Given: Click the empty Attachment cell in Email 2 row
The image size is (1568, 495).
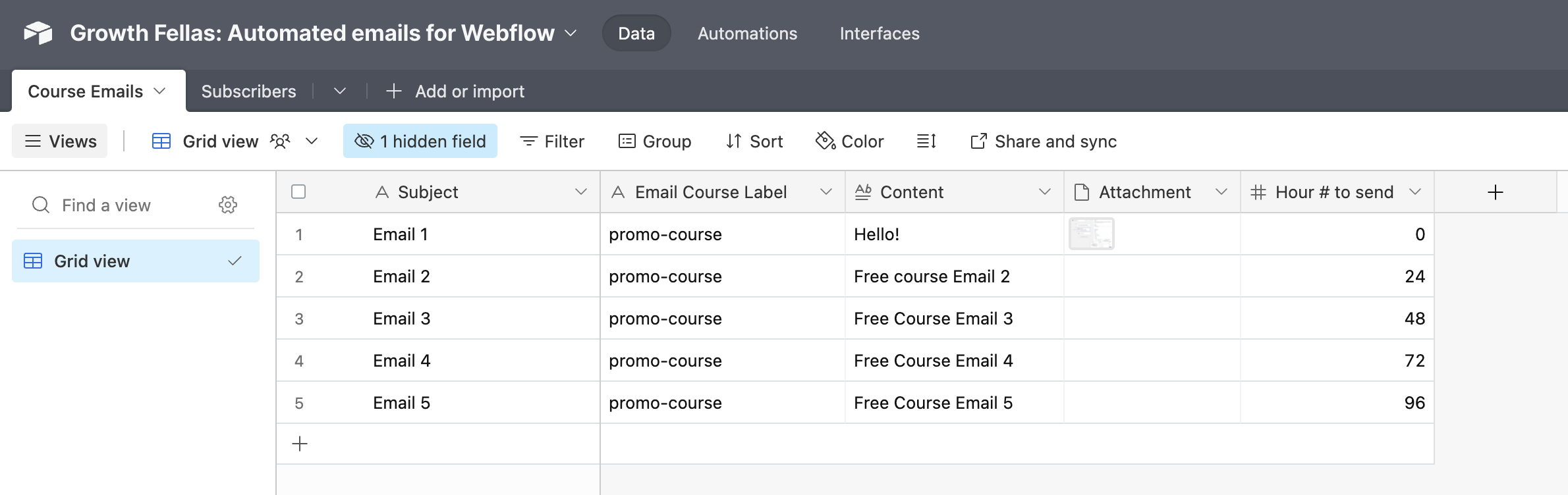Looking at the screenshot, I should coord(1152,276).
